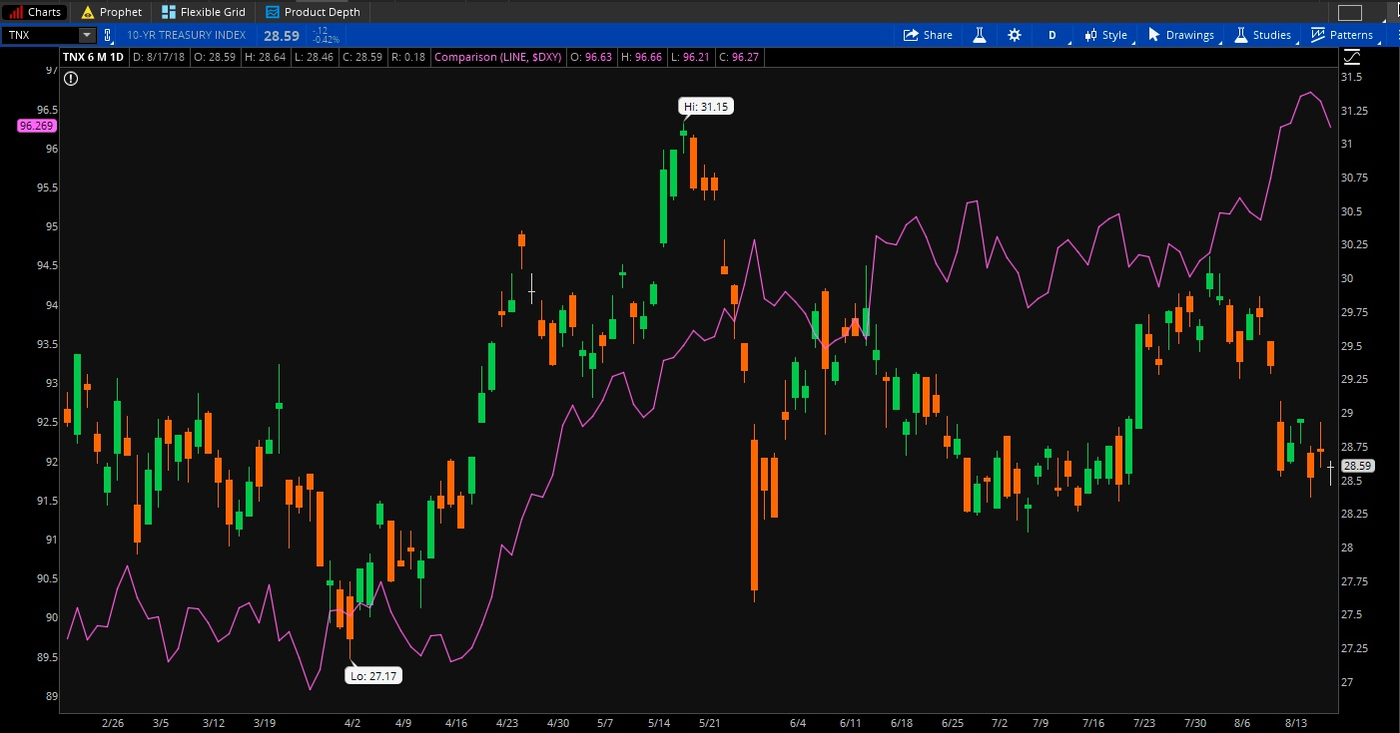Click the chart grid layout rectangle icon
Image resolution: width=1400 pixels, height=733 pixels.
click(1350, 13)
